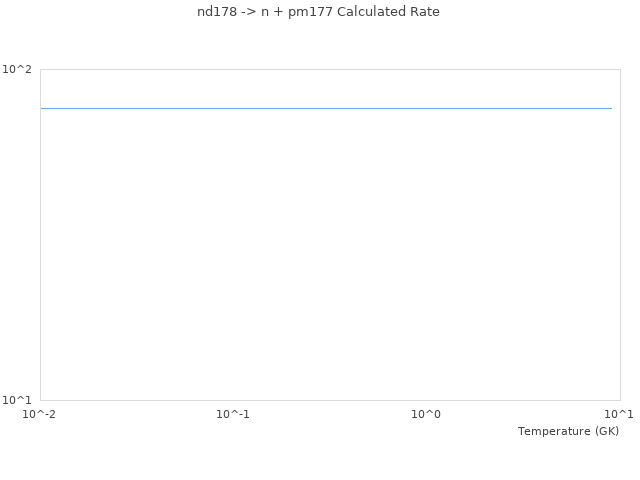Select the 10^-2 x-axis tick label
The height and width of the screenshot is (480, 640).
point(40,414)
